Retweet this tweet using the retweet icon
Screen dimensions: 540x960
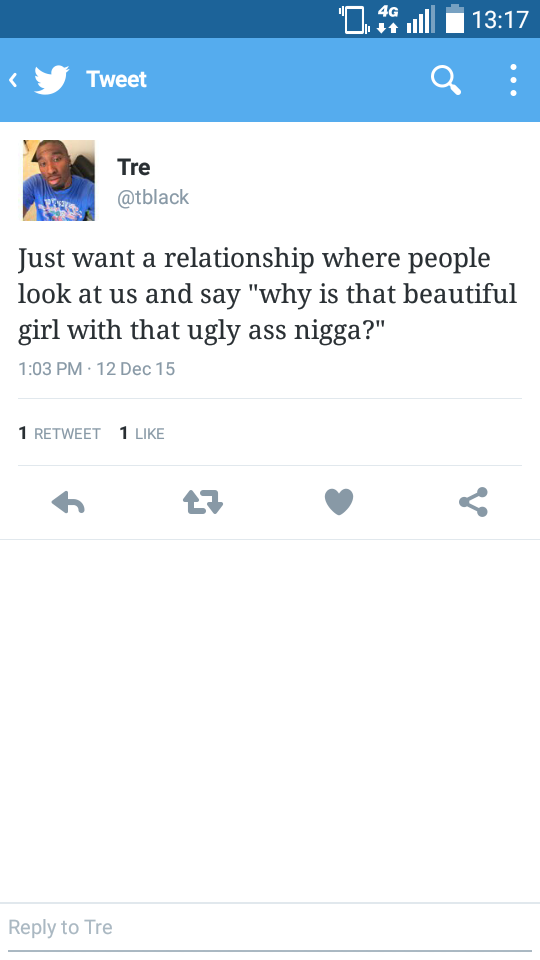pos(203,503)
